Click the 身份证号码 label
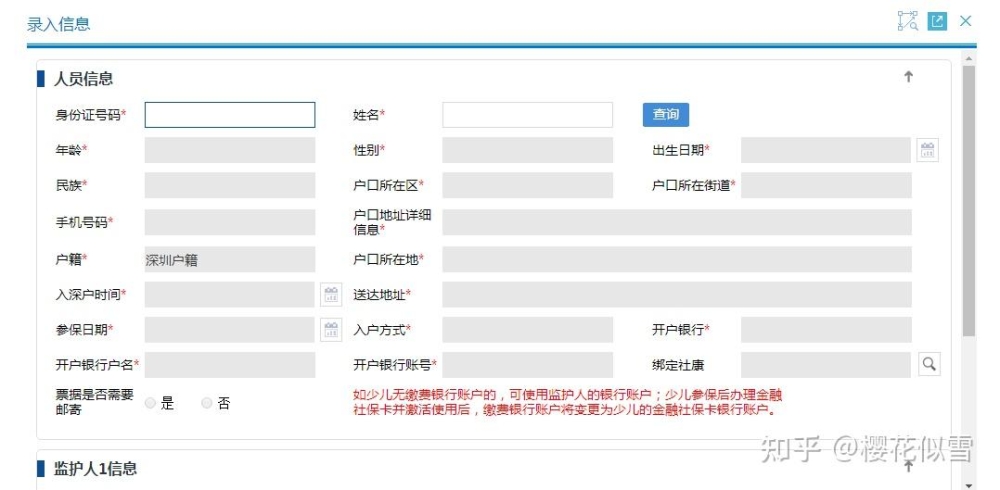 [91, 115]
